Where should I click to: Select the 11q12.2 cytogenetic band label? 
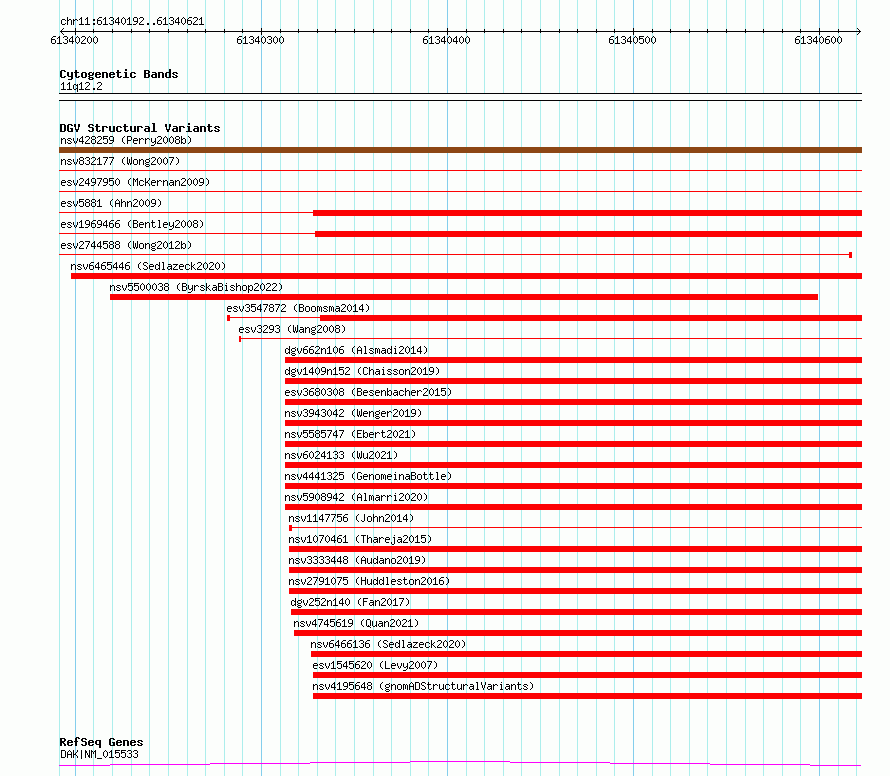[x=81, y=86]
